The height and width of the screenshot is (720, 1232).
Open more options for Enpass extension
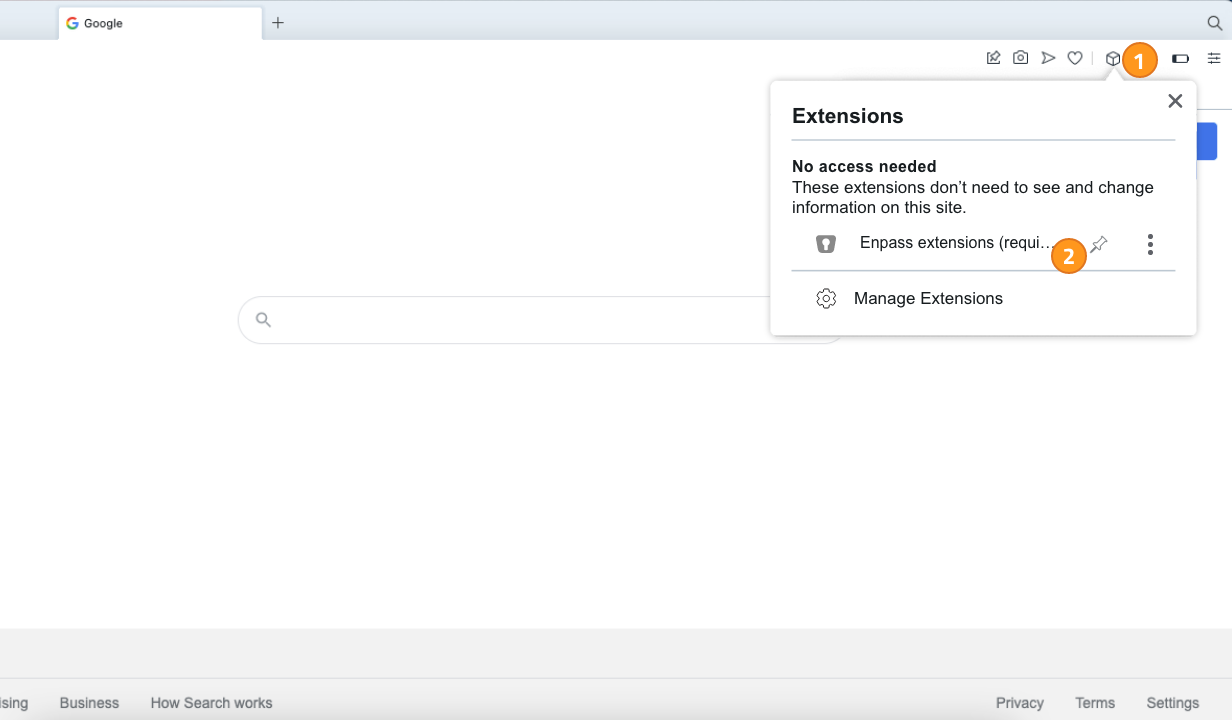(x=1150, y=244)
